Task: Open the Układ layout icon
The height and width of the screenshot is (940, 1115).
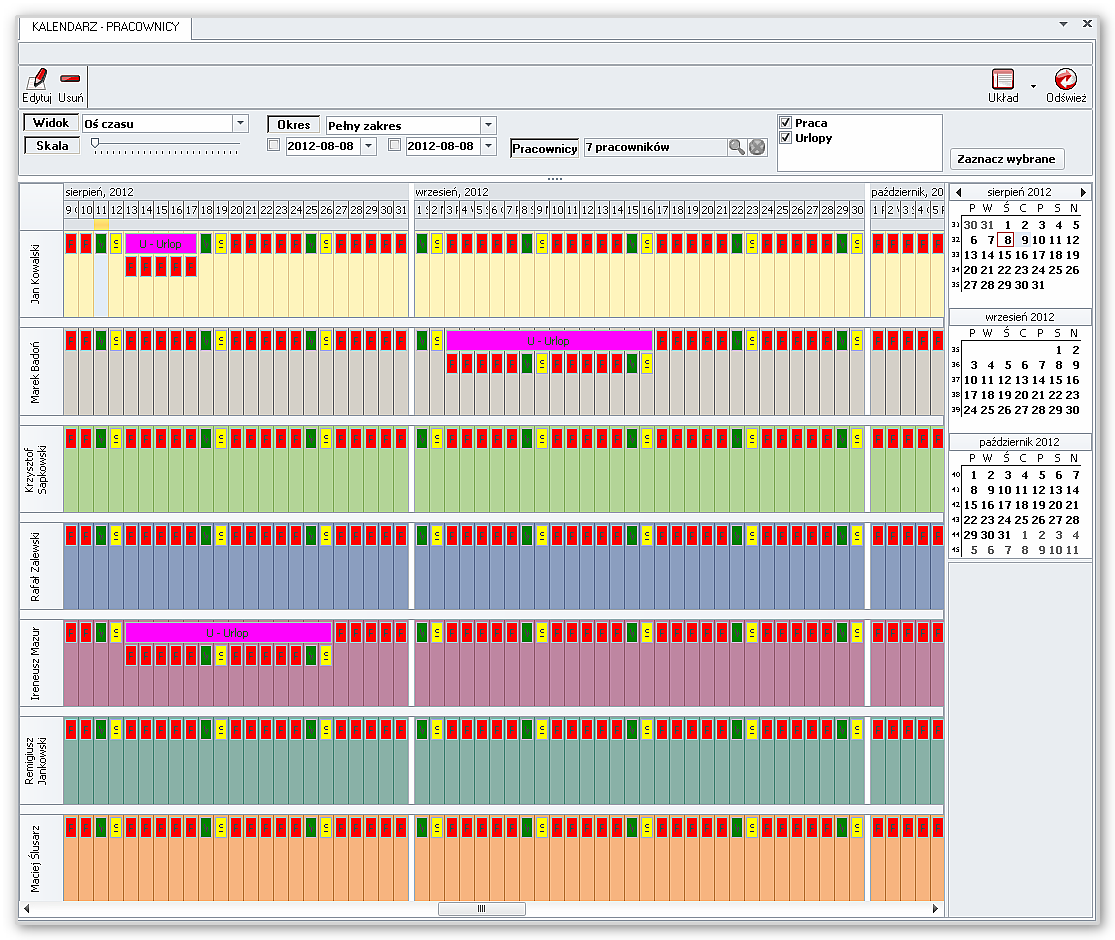Action: click(1003, 80)
